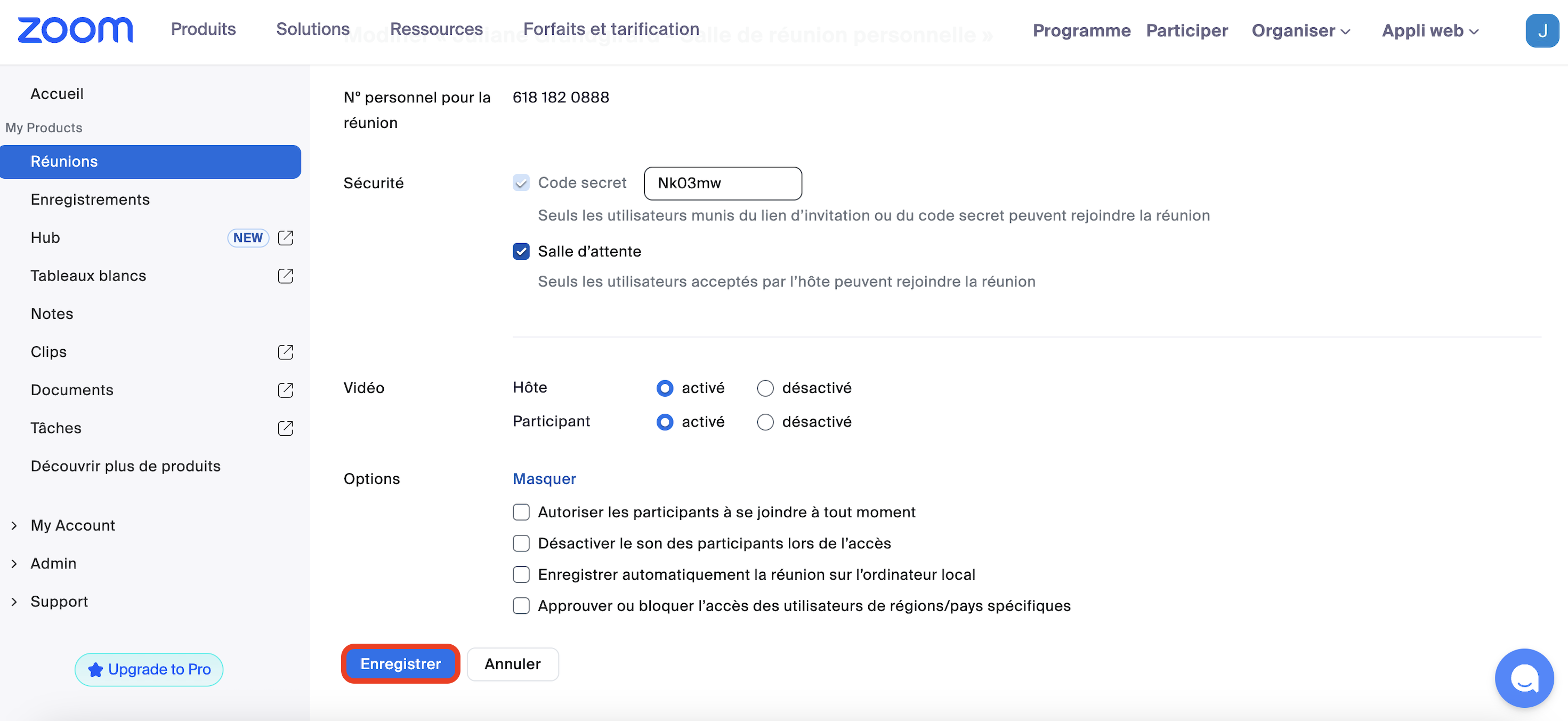1568x721 pixels.
Task: Set Hôte video to désactivé
Action: click(765, 388)
